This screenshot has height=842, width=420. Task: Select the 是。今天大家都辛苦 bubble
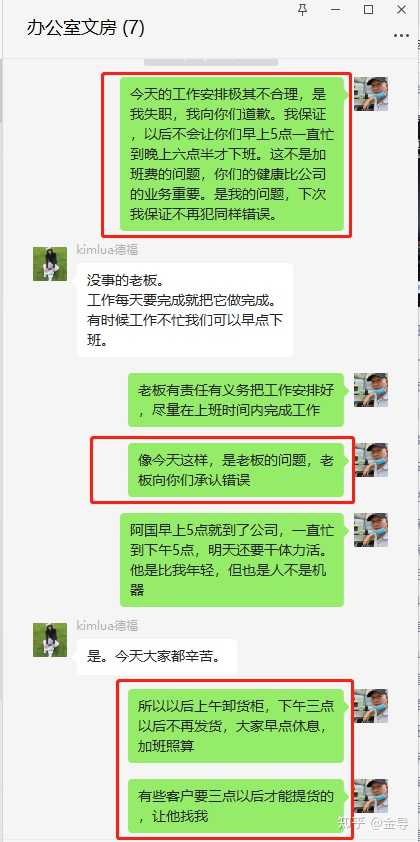157,657
